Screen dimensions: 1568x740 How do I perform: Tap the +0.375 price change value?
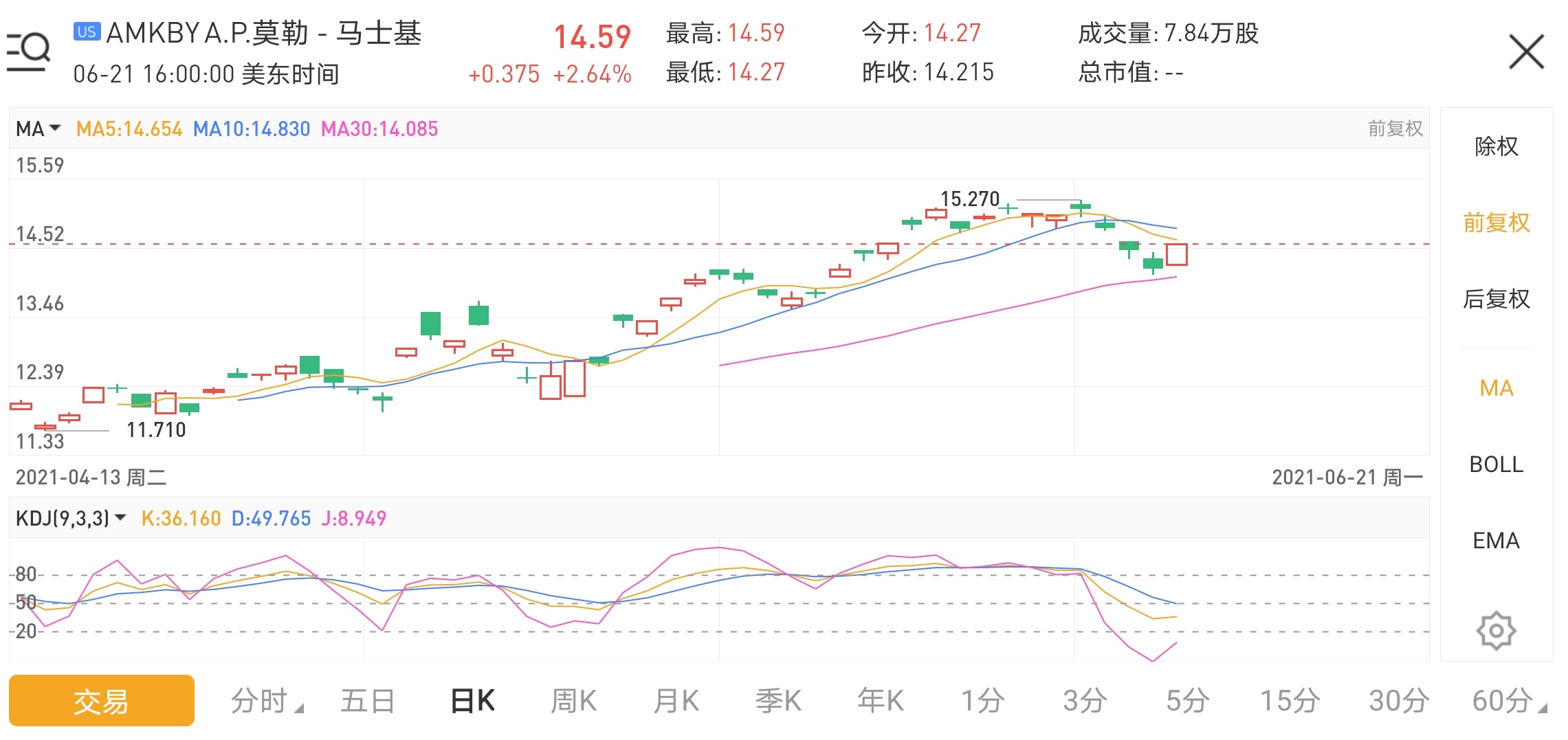coord(504,74)
